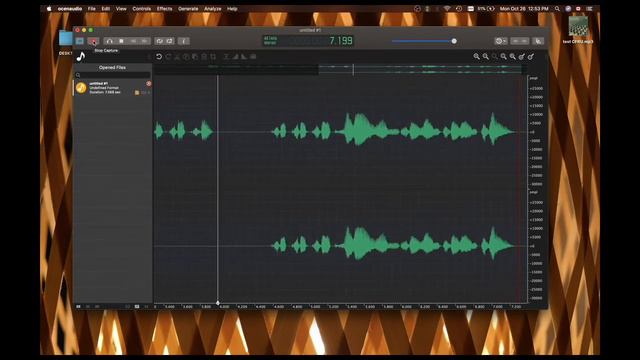Click the last vertical zoom icon
Image resolution: width=640 pixels, height=360 pixels.
tap(531, 57)
